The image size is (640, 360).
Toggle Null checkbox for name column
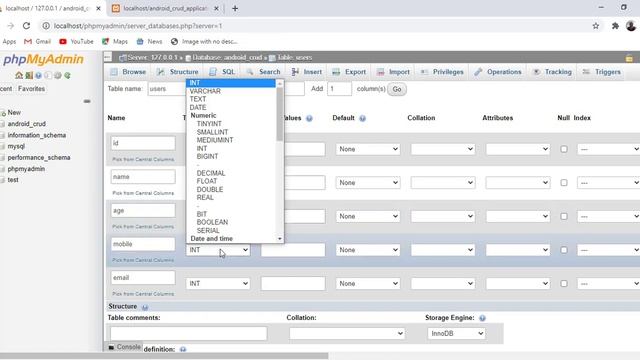tap(564, 182)
